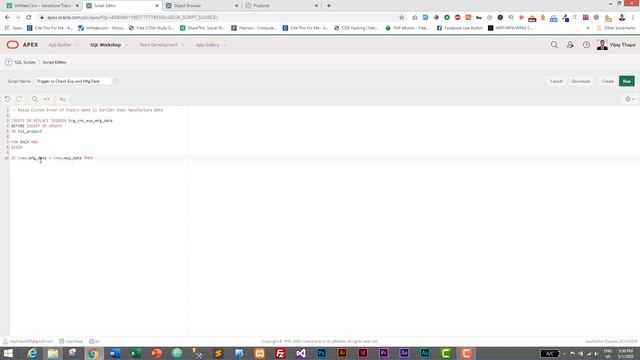Expand the App Builder dropdown arrow
The width and height of the screenshot is (640, 360).
[77, 45]
